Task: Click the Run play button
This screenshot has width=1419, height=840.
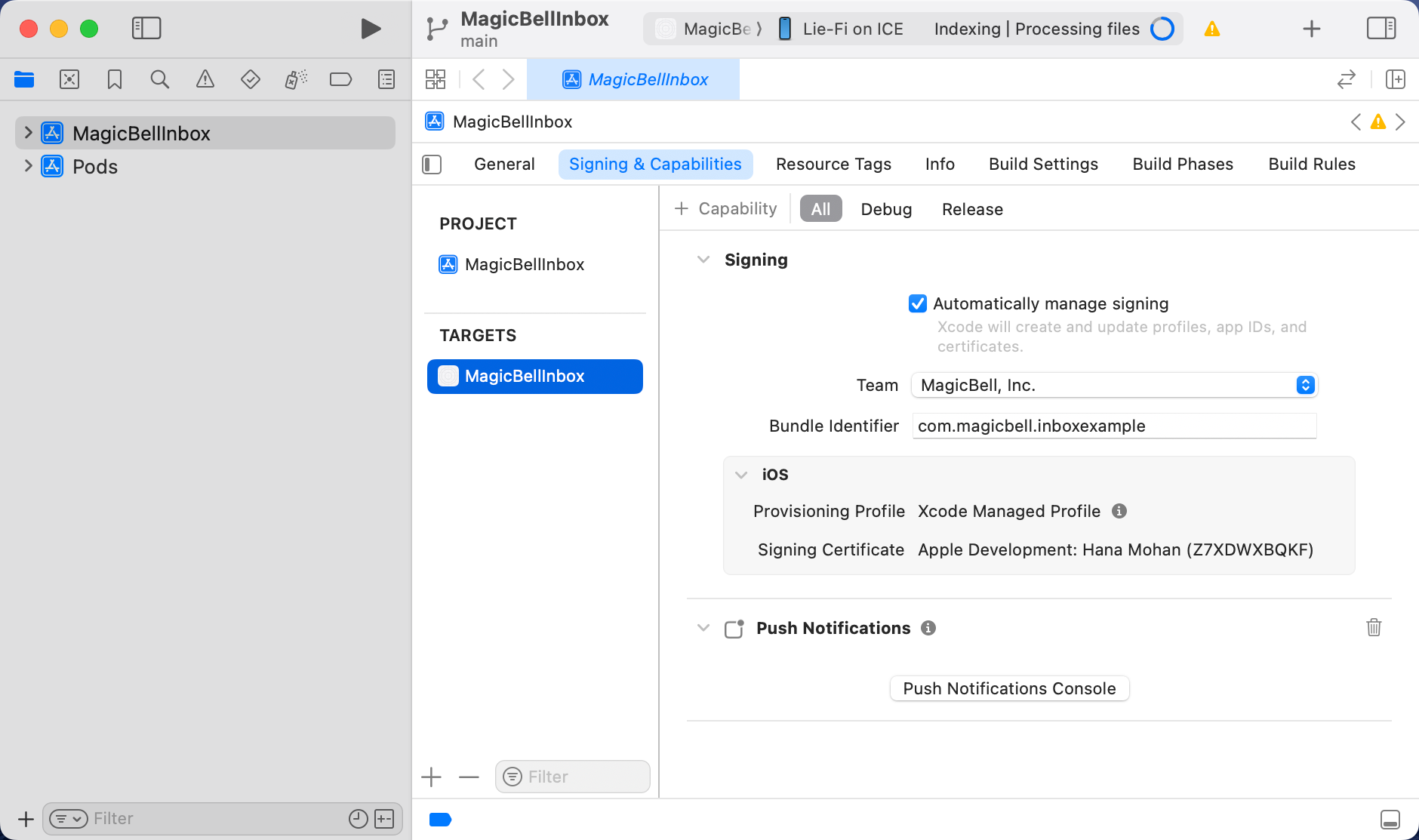Action: [x=370, y=29]
